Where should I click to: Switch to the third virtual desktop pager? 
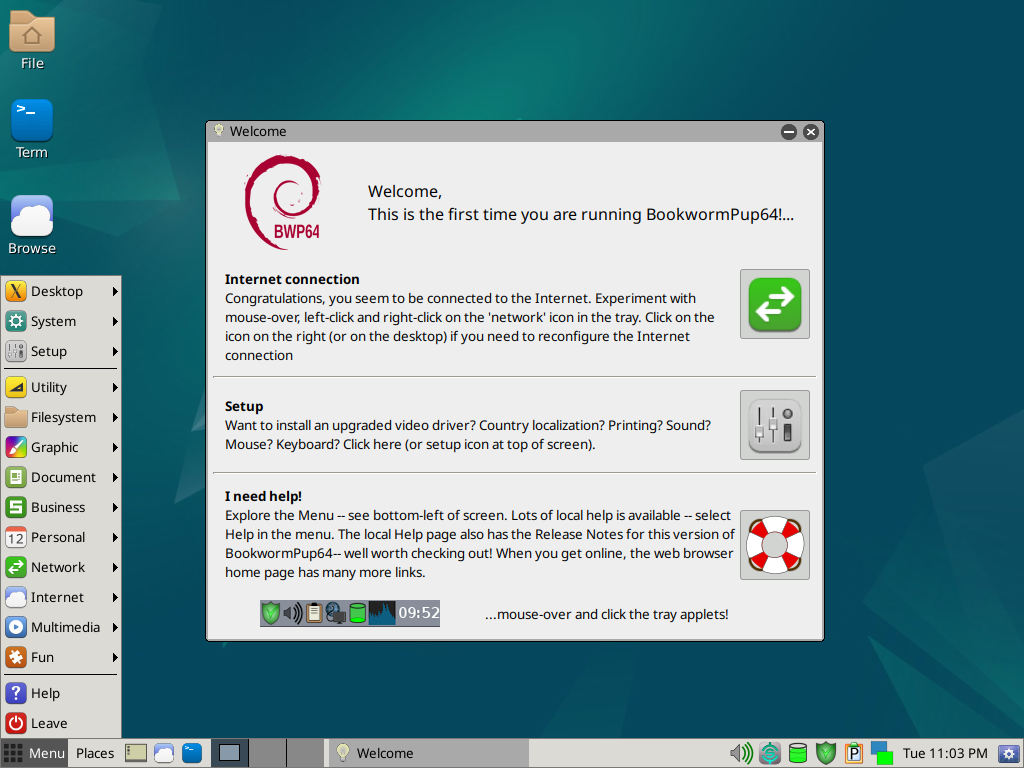click(306, 753)
